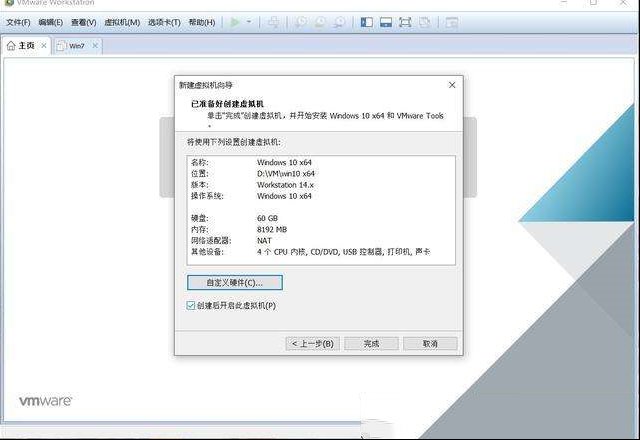Click the VM name value Windows 10 x64
Image resolution: width=640 pixels, height=440 pixels.
(x=284, y=162)
